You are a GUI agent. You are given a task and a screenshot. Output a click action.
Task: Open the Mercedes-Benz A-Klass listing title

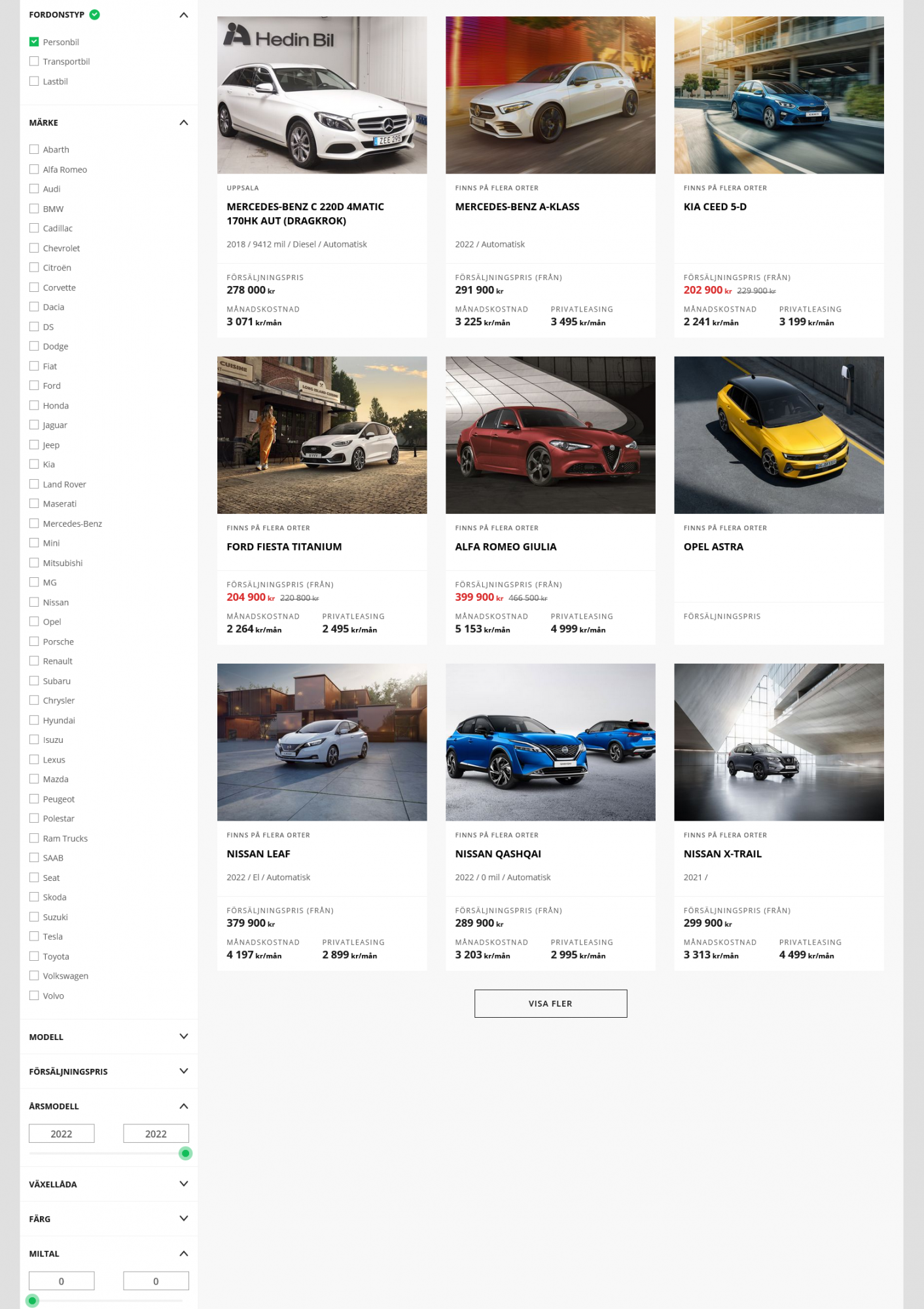[x=517, y=207]
